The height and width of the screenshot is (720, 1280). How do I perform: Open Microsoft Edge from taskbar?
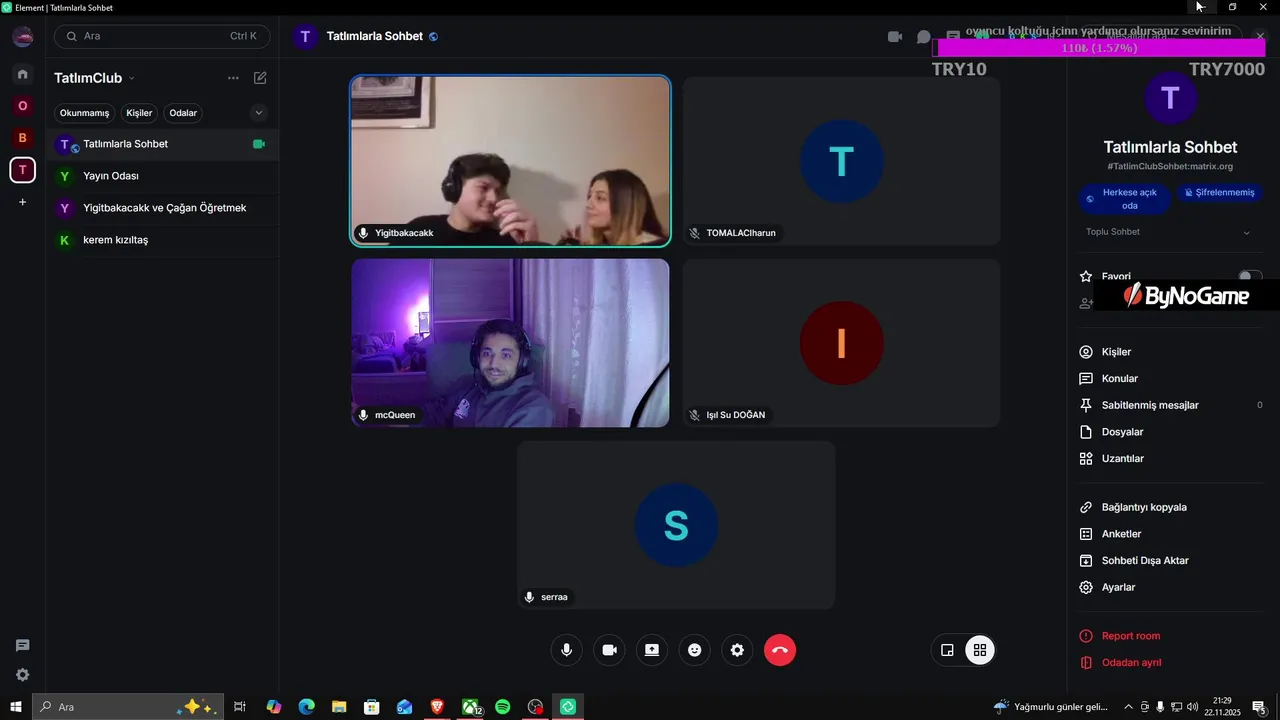pos(307,707)
